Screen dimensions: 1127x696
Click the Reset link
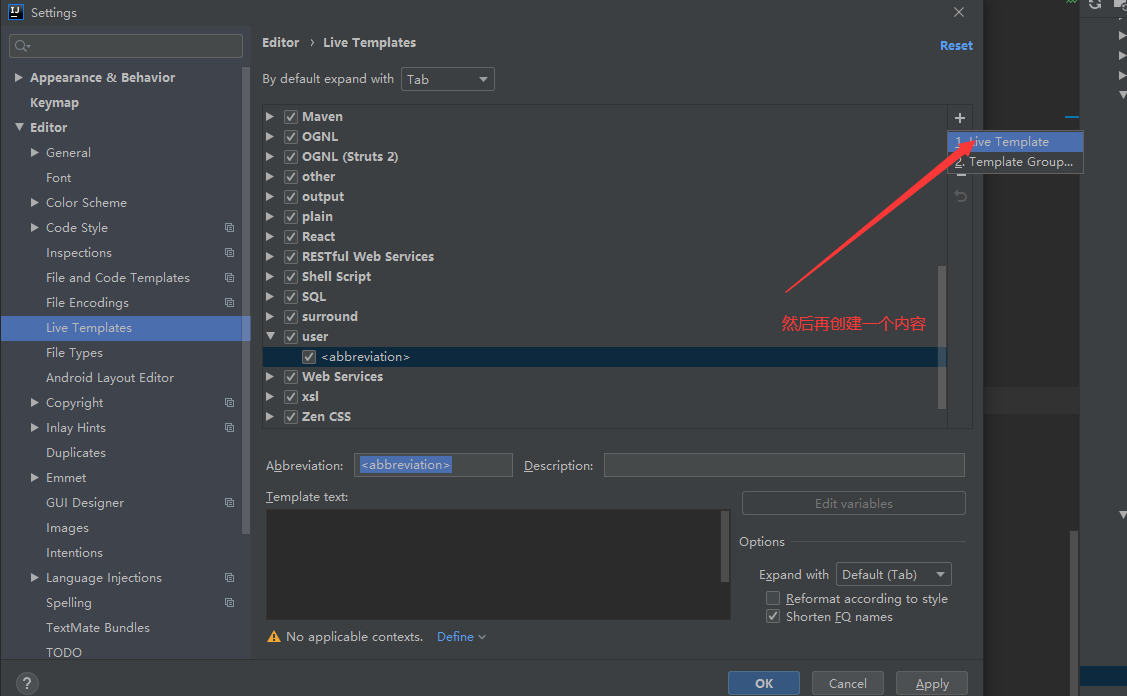(x=956, y=45)
